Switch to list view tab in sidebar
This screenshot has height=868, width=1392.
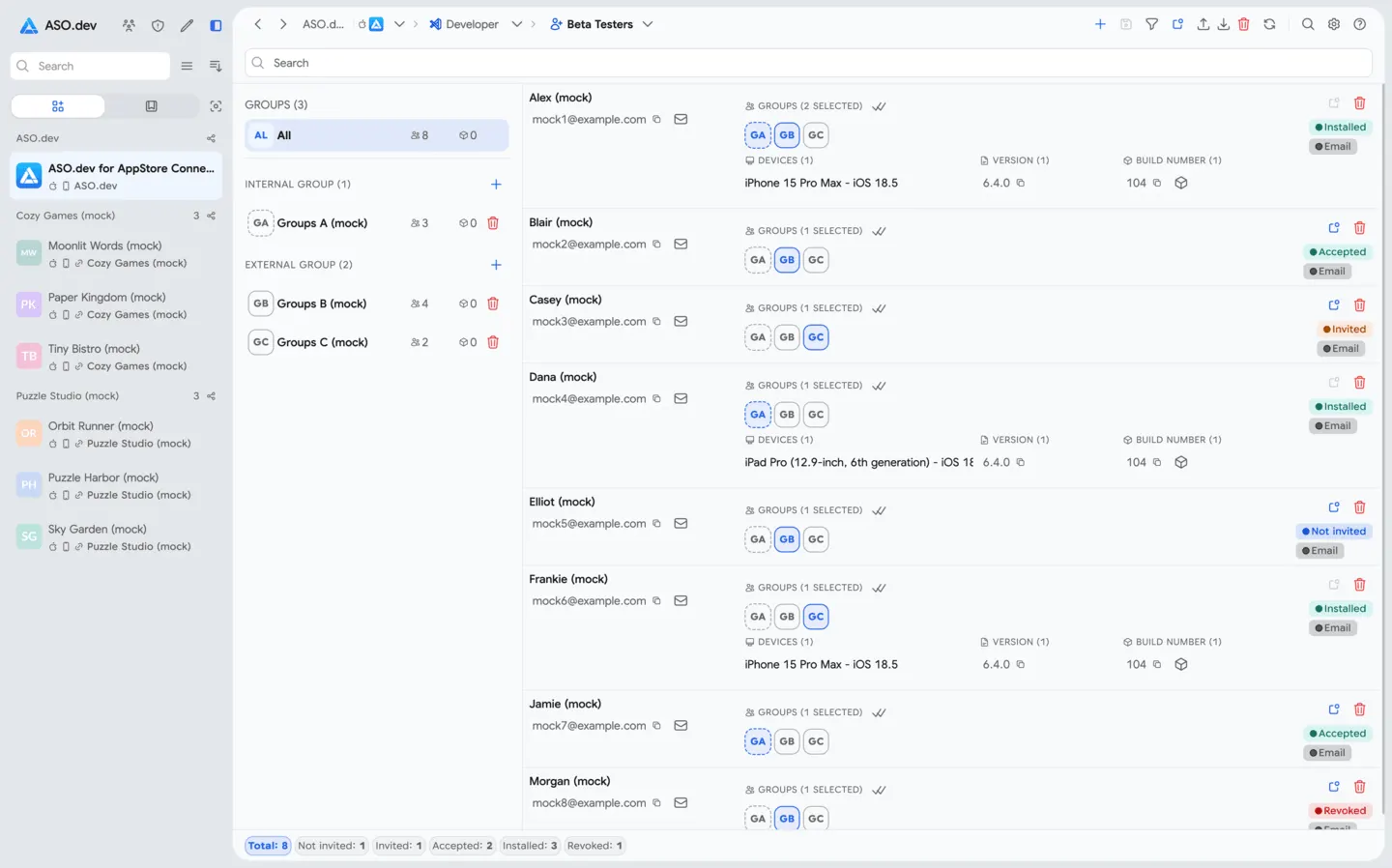tap(151, 106)
